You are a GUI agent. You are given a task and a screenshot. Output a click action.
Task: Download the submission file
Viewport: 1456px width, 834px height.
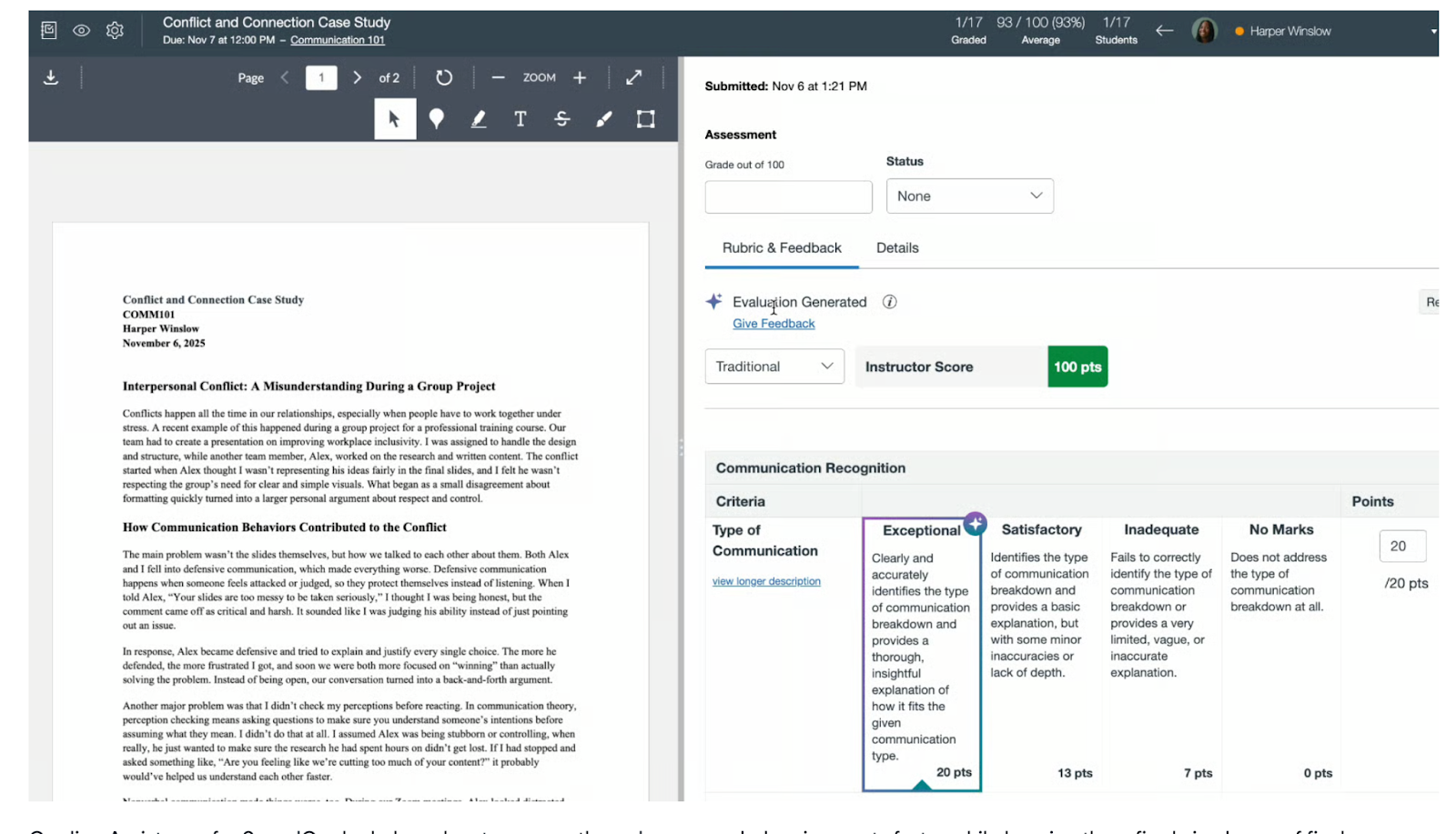[x=51, y=78]
